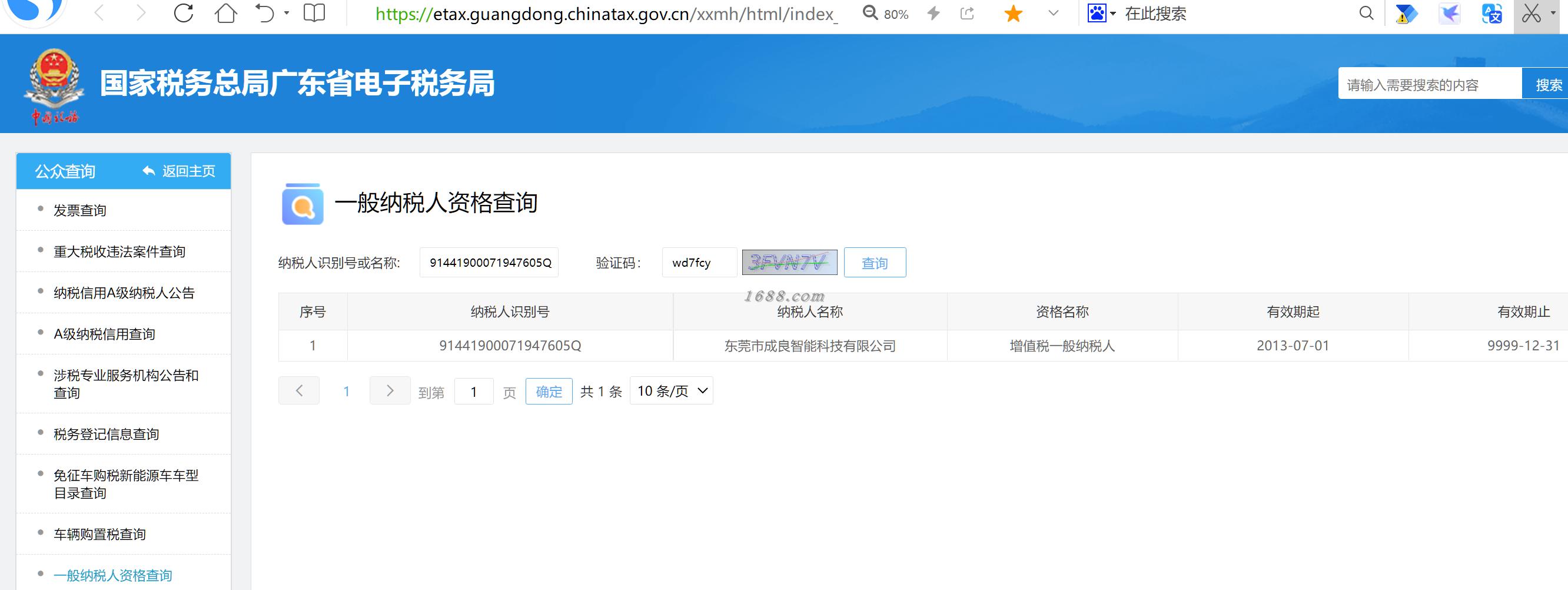Expand the address bar dropdown chevron

(x=1054, y=14)
